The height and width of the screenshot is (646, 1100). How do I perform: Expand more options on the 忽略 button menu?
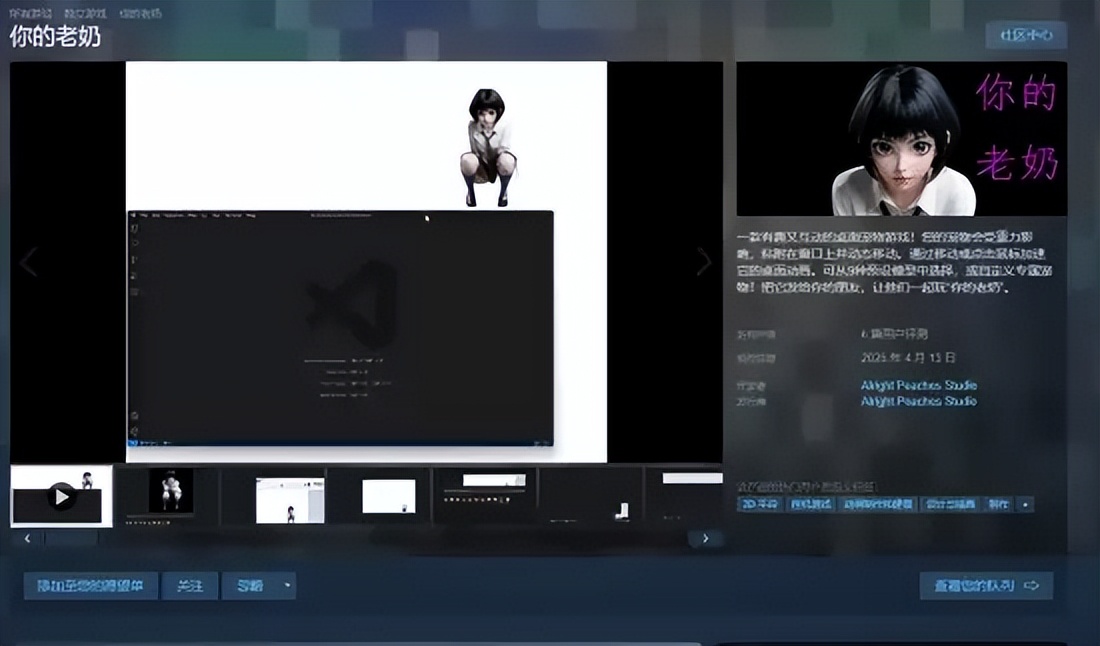pos(287,586)
